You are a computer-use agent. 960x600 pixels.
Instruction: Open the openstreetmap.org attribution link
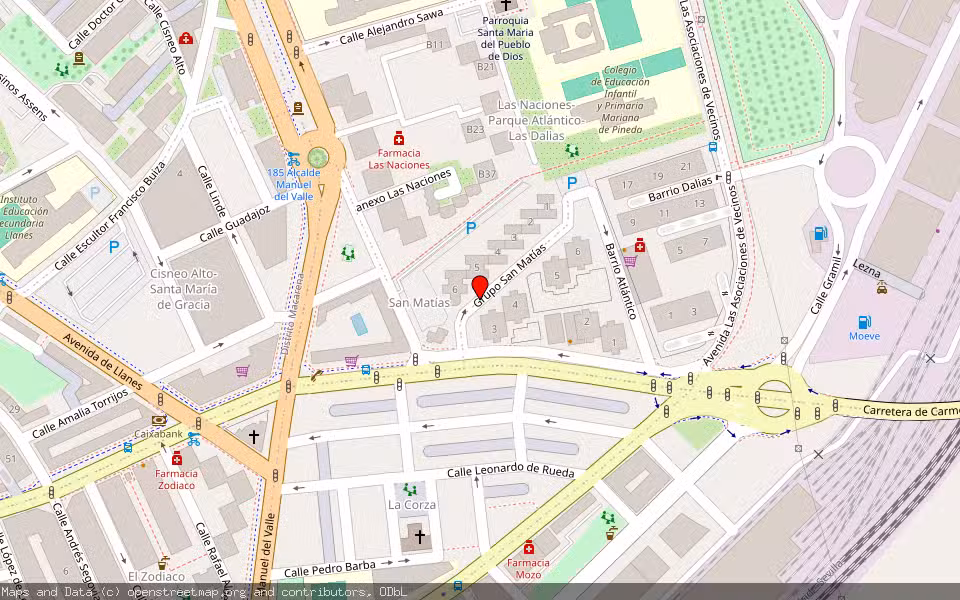point(187,592)
